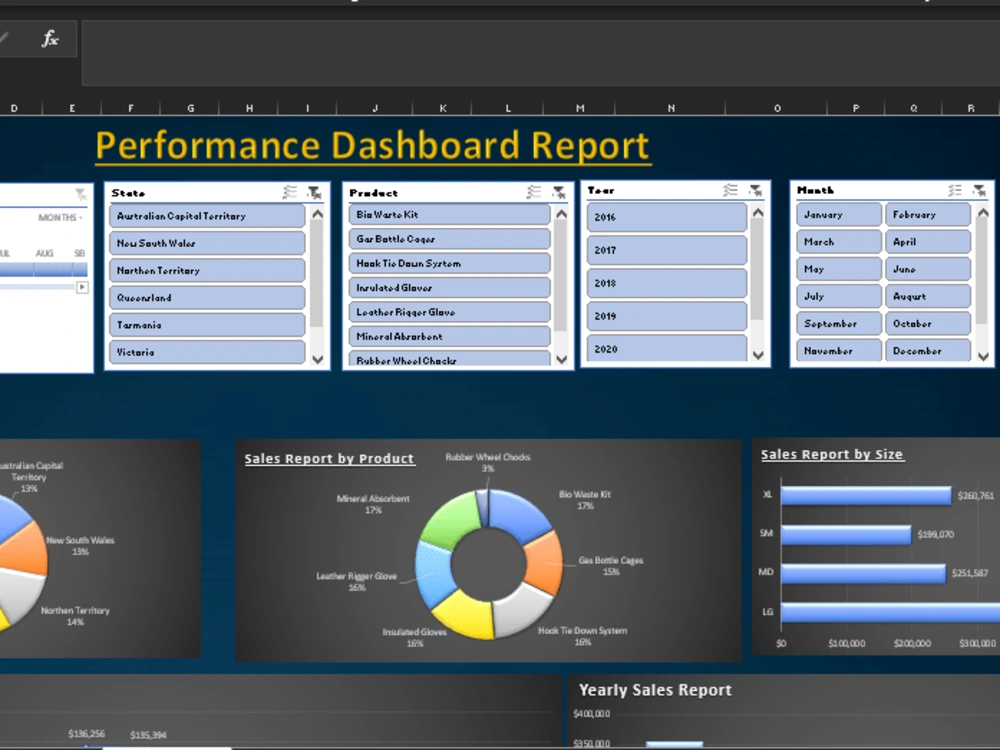Select Tasmania in State slicer

point(207,325)
